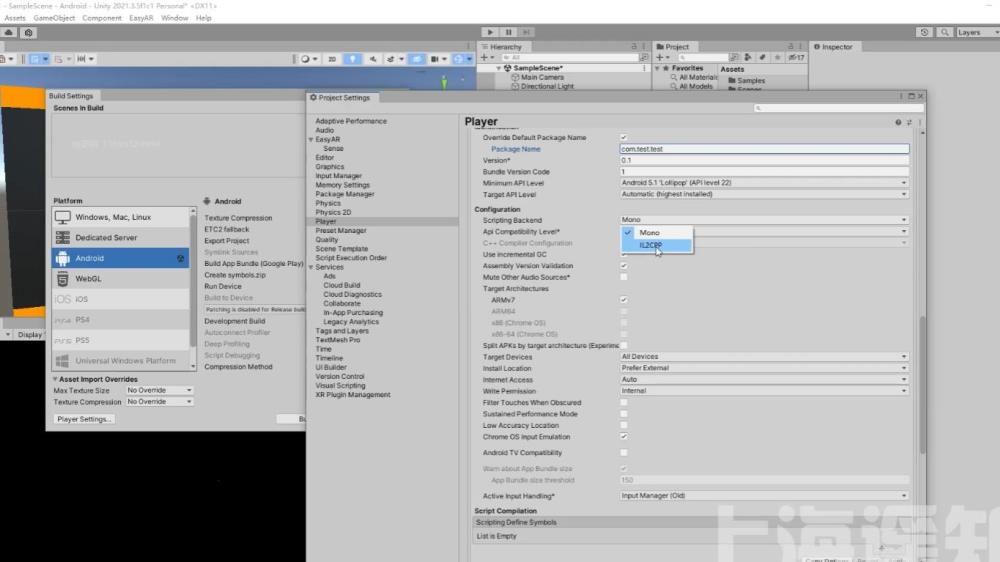Click Player Settings button in Build Settings
Screen dimensions: 1000x562
tap(84, 419)
